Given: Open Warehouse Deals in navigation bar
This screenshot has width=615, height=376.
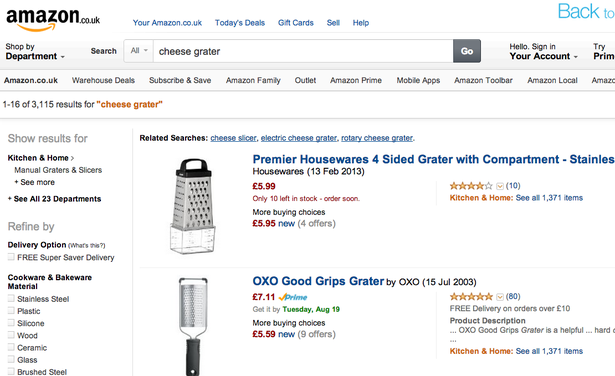Looking at the screenshot, I should (x=103, y=80).
